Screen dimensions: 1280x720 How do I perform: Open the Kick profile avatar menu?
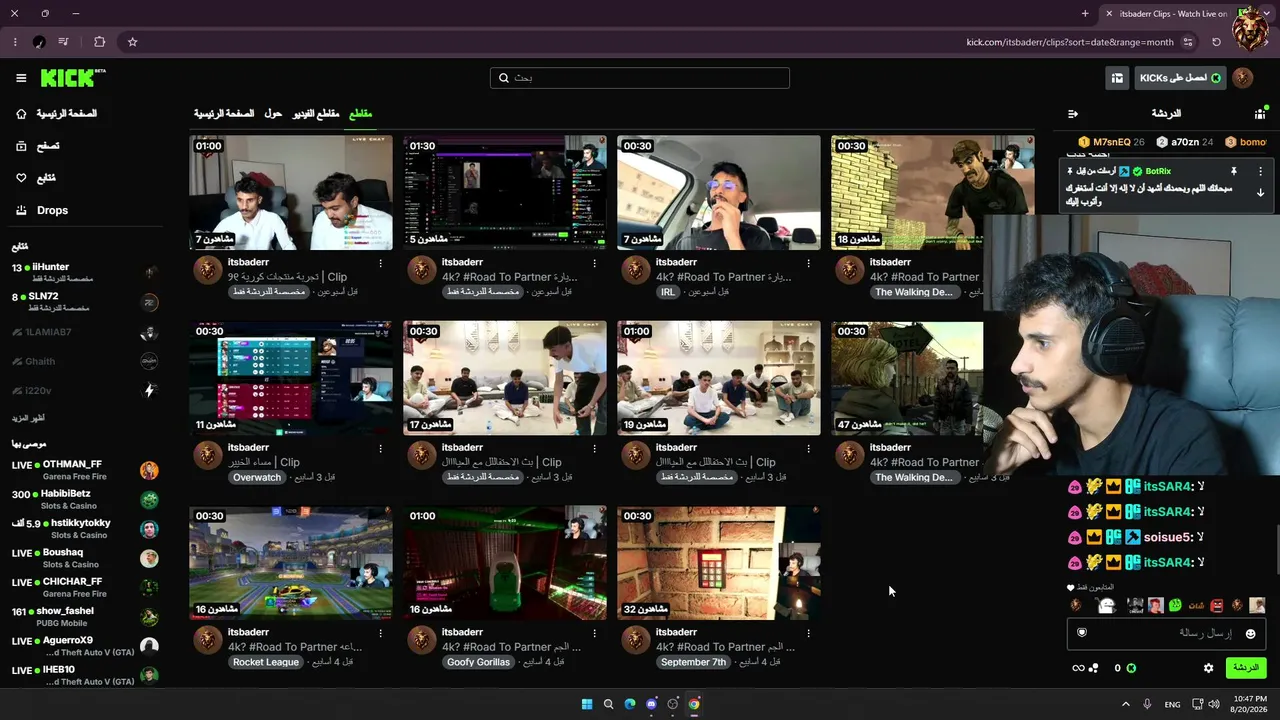tap(1243, 78)
